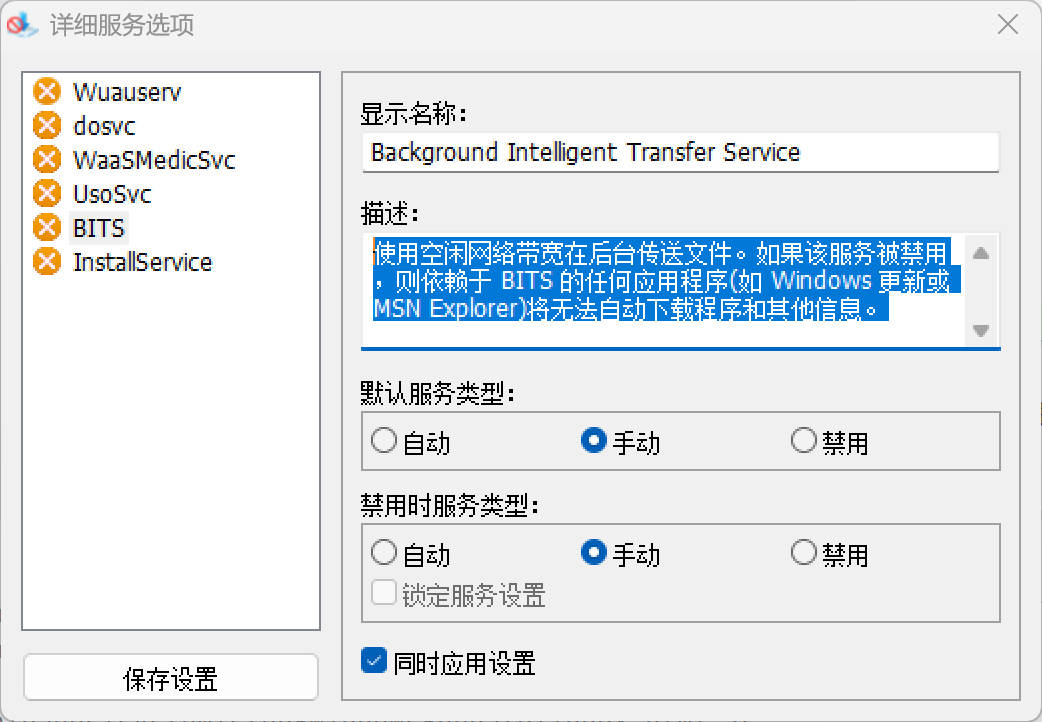
Task: Uncheck the 同时应用设置 checkbox
Action: [374, 661]
